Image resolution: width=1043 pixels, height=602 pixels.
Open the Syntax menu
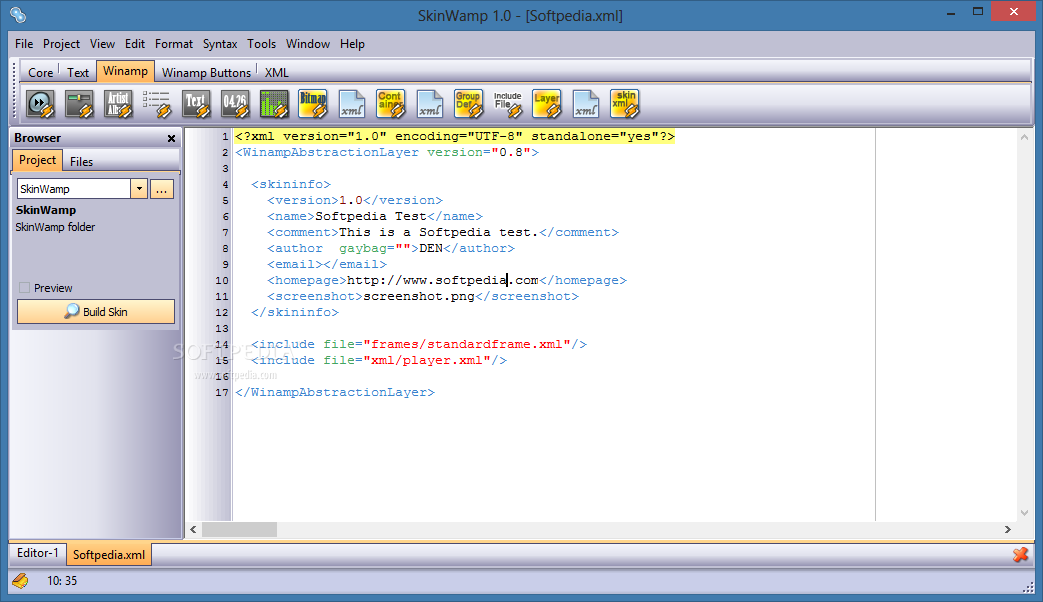220,44
